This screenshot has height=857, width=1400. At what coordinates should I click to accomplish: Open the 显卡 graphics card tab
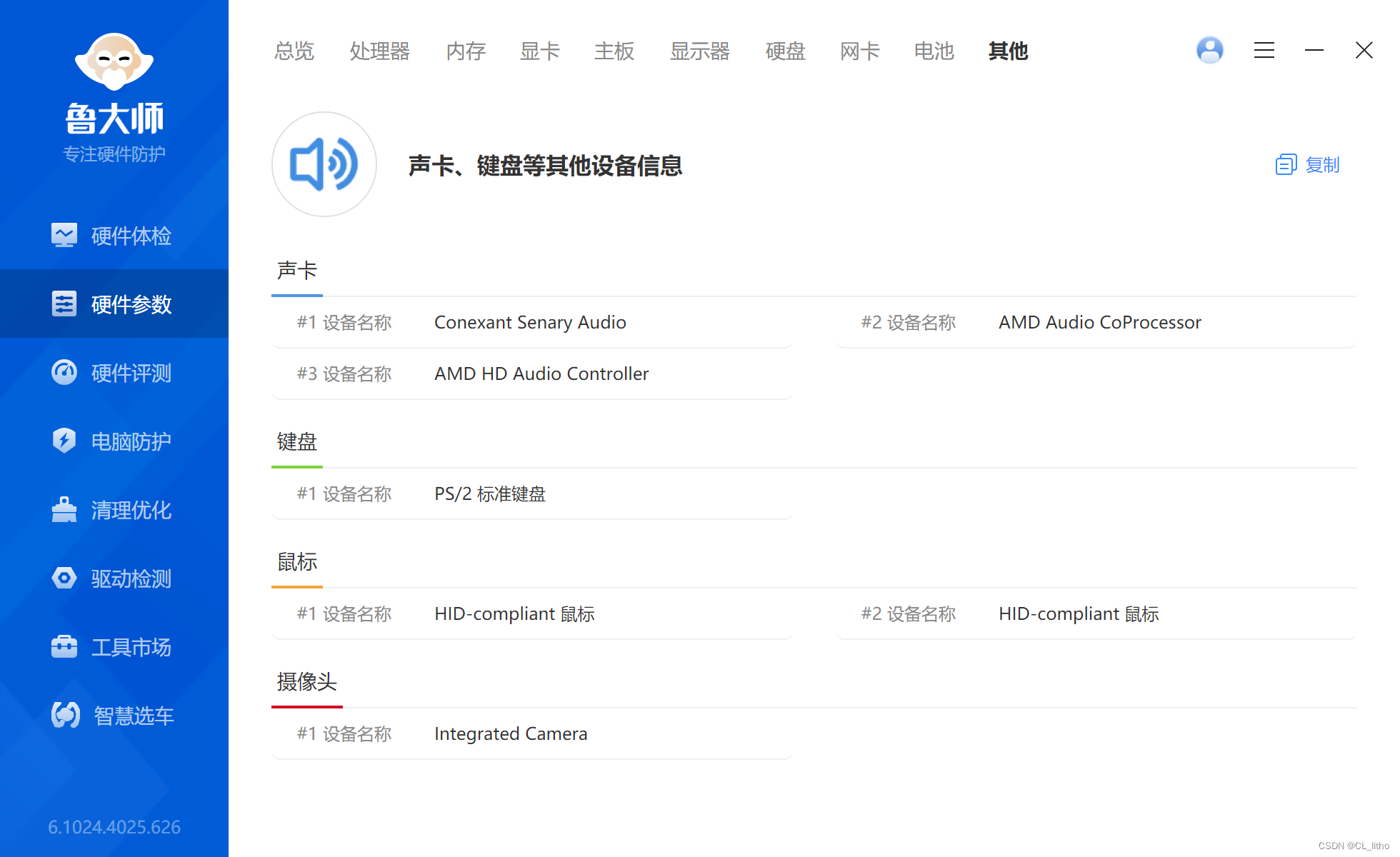click(540, 51)
